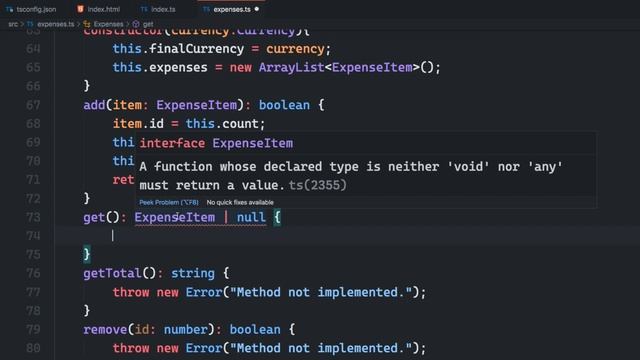Click the 'get' method name on line 73

pyautogui.click(x=94, y=217)
